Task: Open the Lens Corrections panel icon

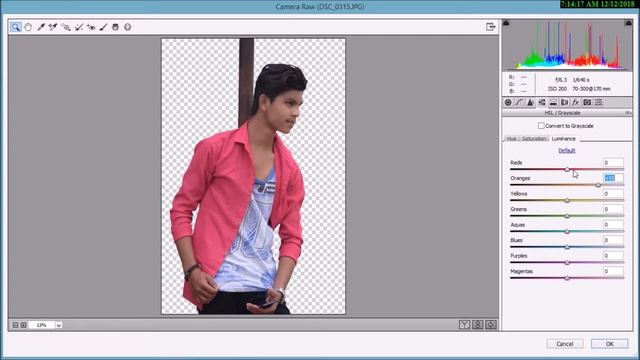Action: click(564, 102)
